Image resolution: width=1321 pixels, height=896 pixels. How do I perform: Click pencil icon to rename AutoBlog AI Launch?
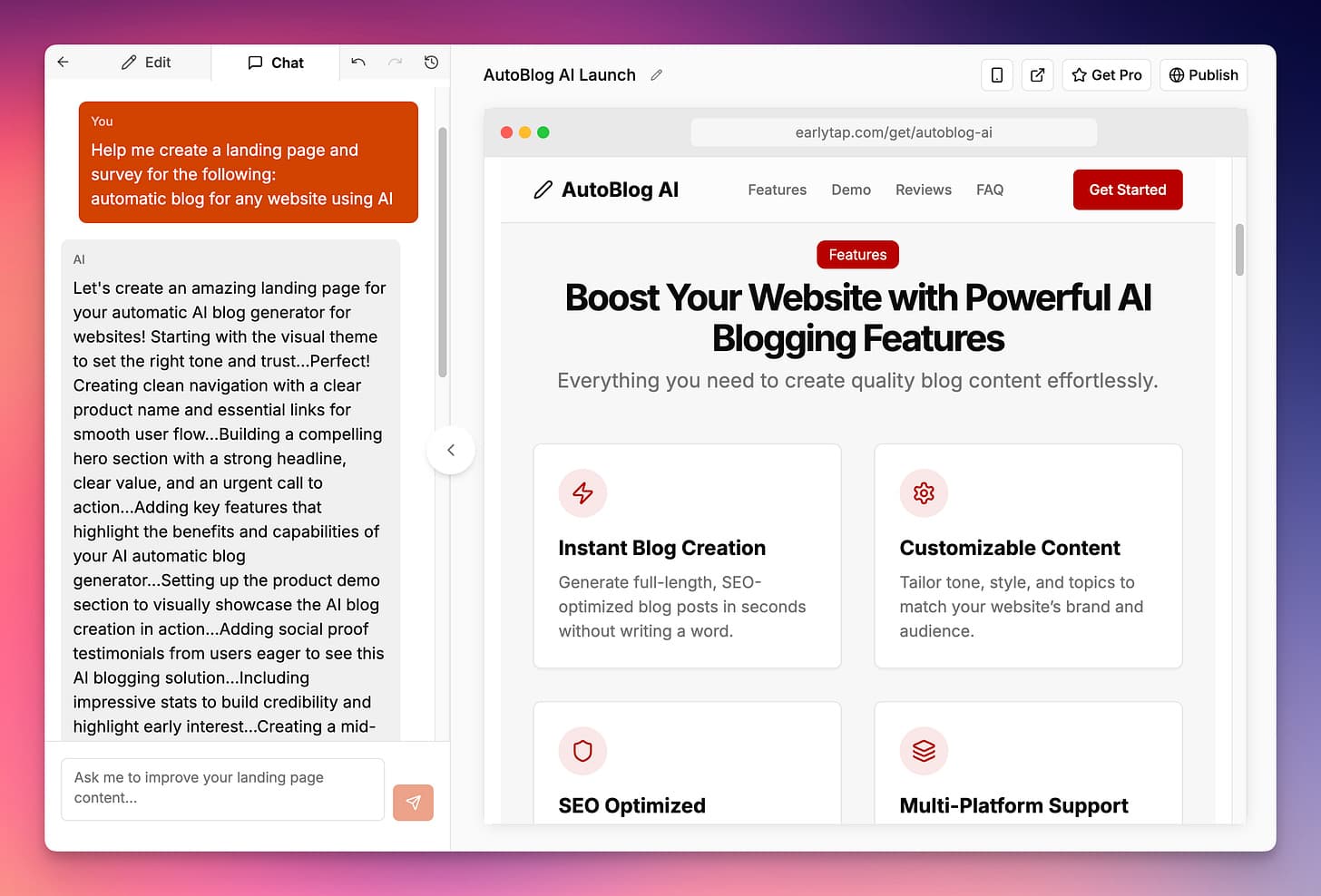click(x=656, y=75)
